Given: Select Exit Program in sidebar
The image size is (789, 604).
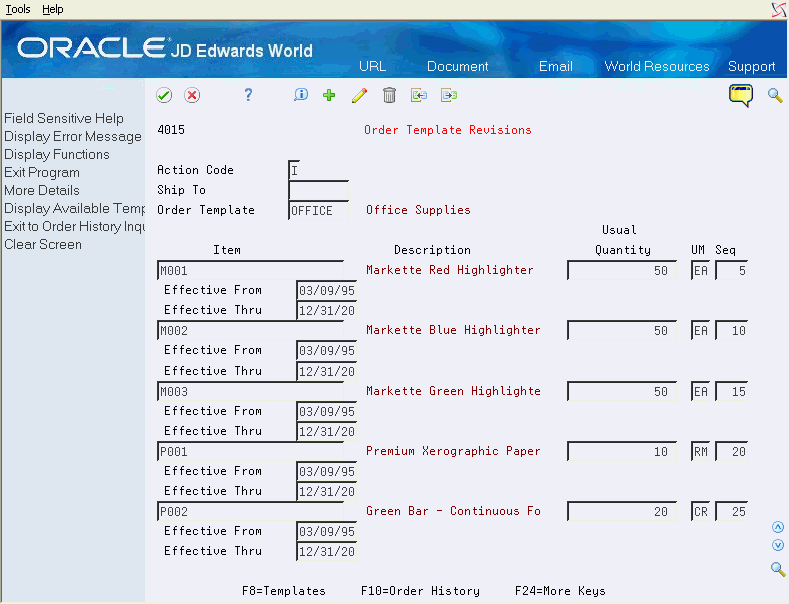Looking at the screenshot, I should [x=42, y=173].
